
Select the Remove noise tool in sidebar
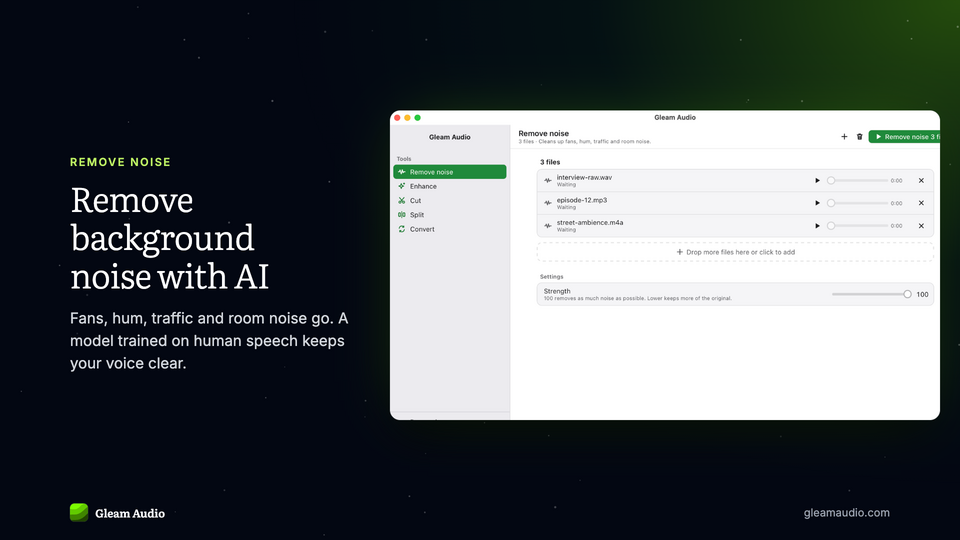(x=449, y=172)
